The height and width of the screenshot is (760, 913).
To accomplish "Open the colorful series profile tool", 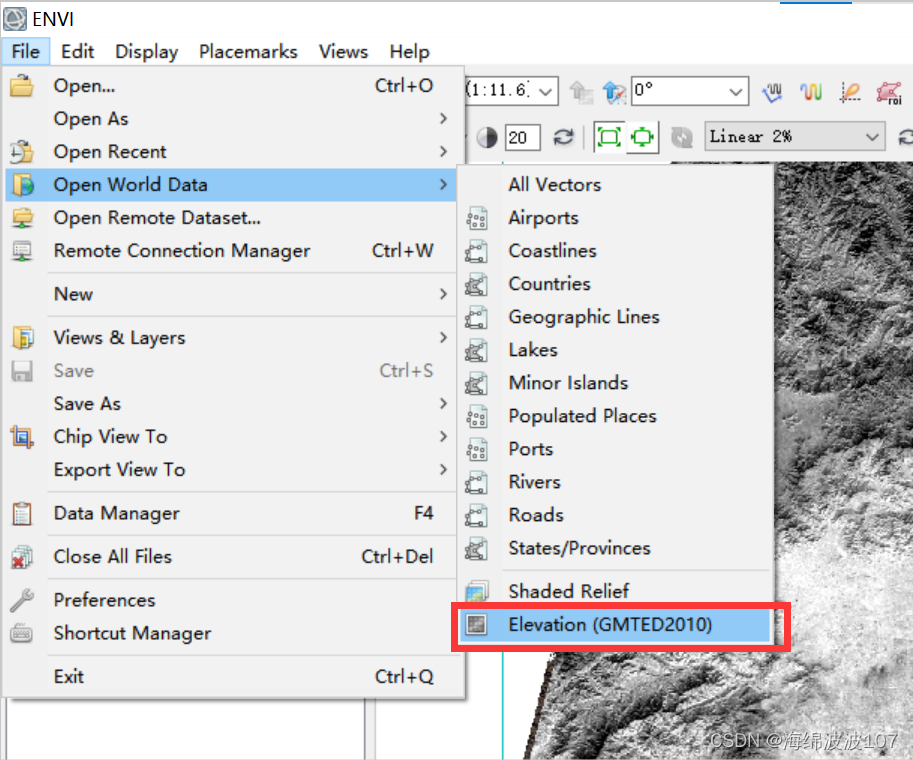I will point(811,91).
